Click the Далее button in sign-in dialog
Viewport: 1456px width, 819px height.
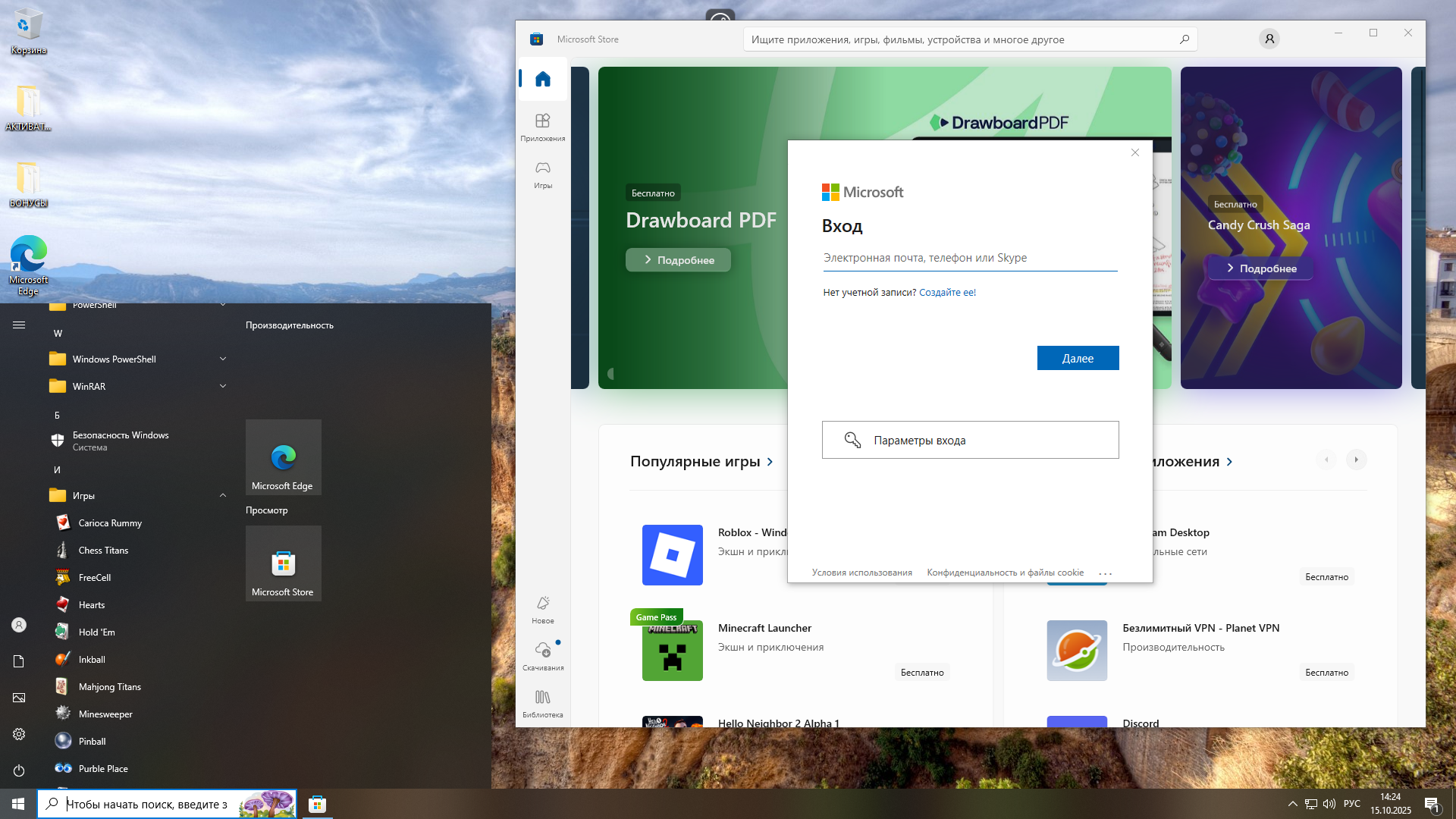(1077, 358)
